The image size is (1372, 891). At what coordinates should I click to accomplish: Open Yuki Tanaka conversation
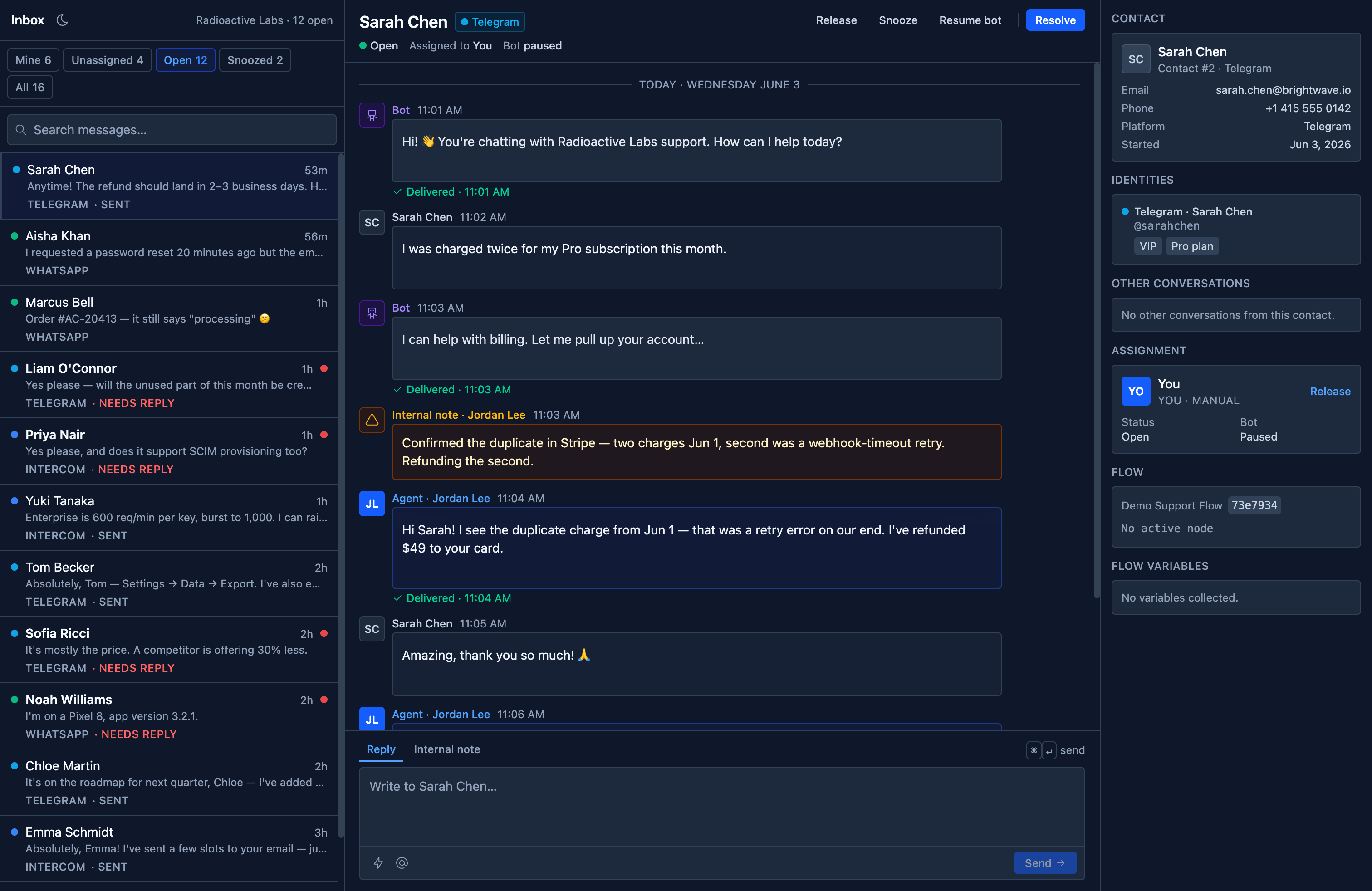170,518
